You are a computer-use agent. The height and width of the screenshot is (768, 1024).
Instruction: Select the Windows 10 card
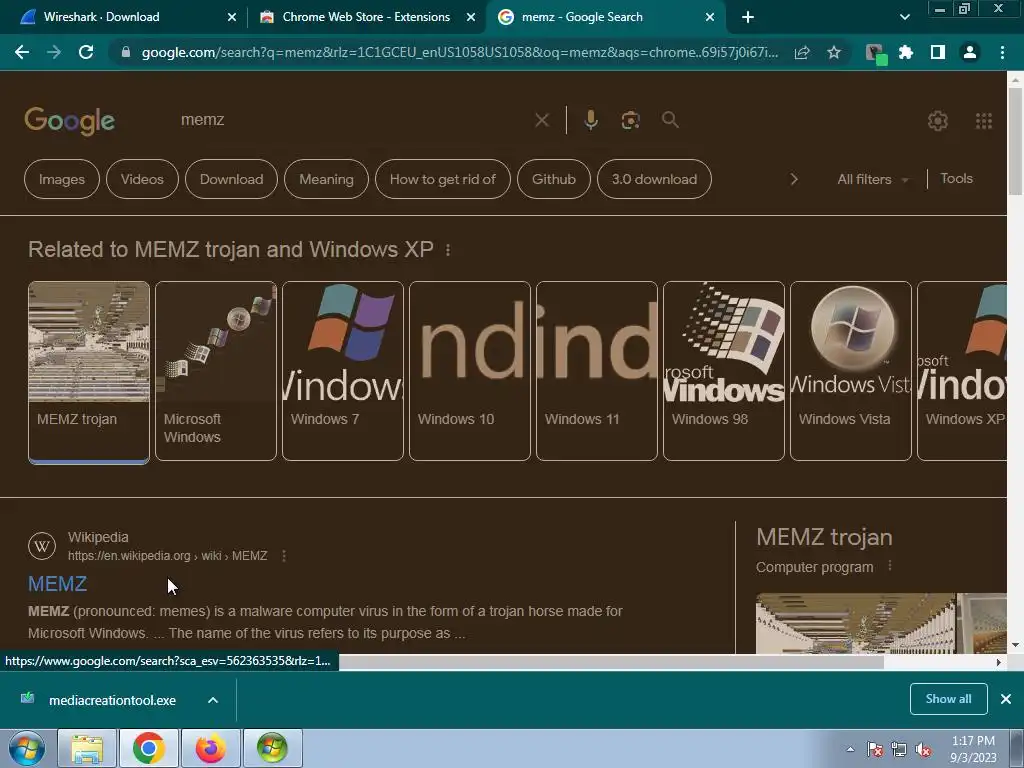(470, 371)
